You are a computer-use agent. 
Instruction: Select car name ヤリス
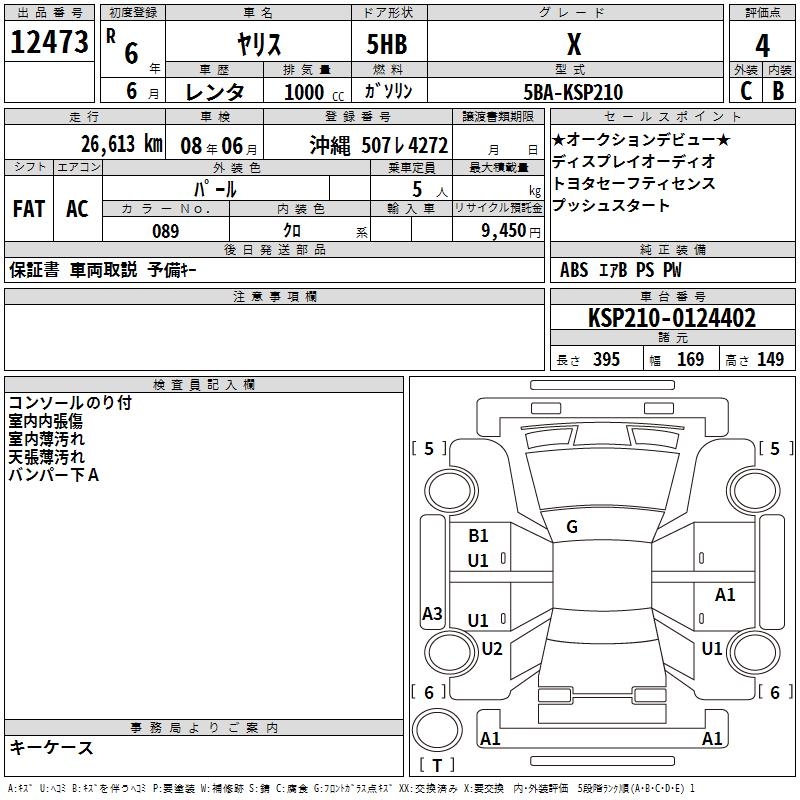(x=259, y=44)
